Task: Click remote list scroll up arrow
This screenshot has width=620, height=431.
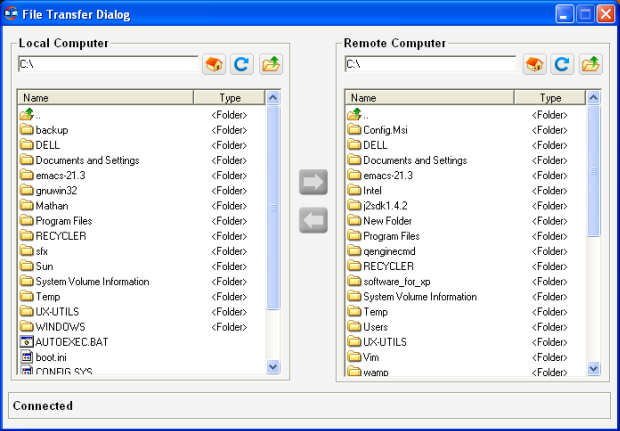Action: tap(594, 98)
